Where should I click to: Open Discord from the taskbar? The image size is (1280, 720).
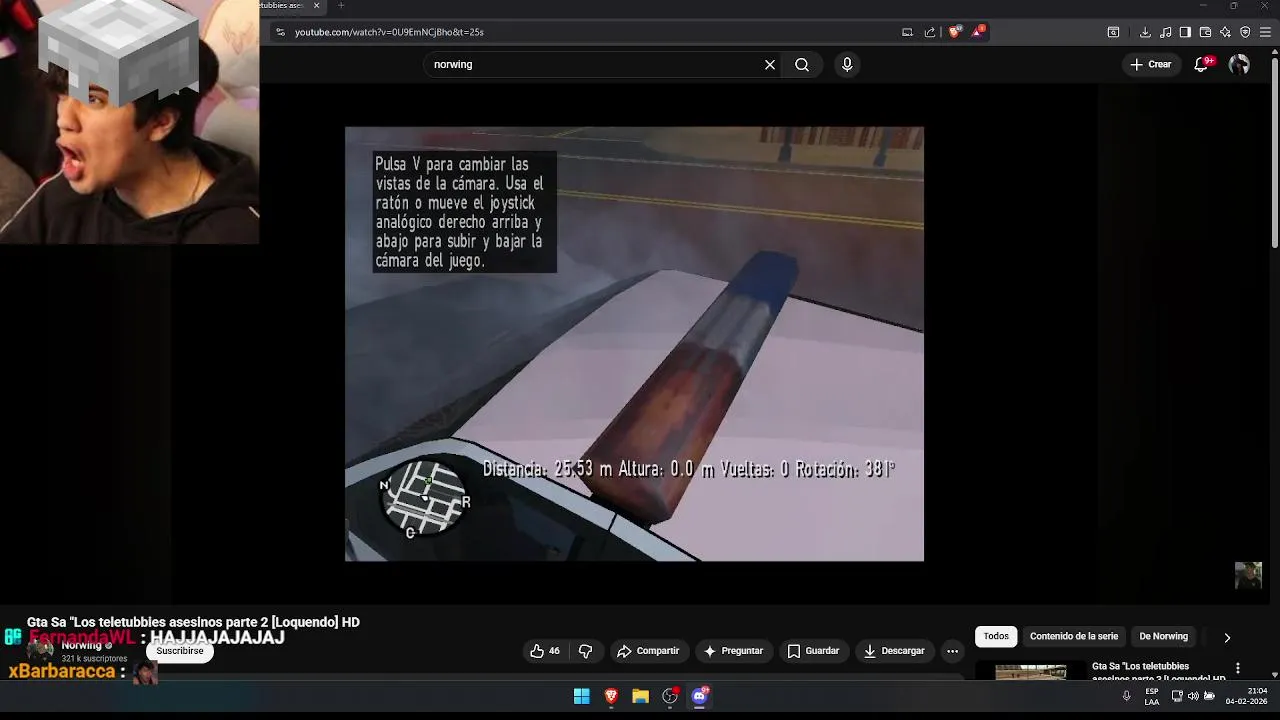700,696
